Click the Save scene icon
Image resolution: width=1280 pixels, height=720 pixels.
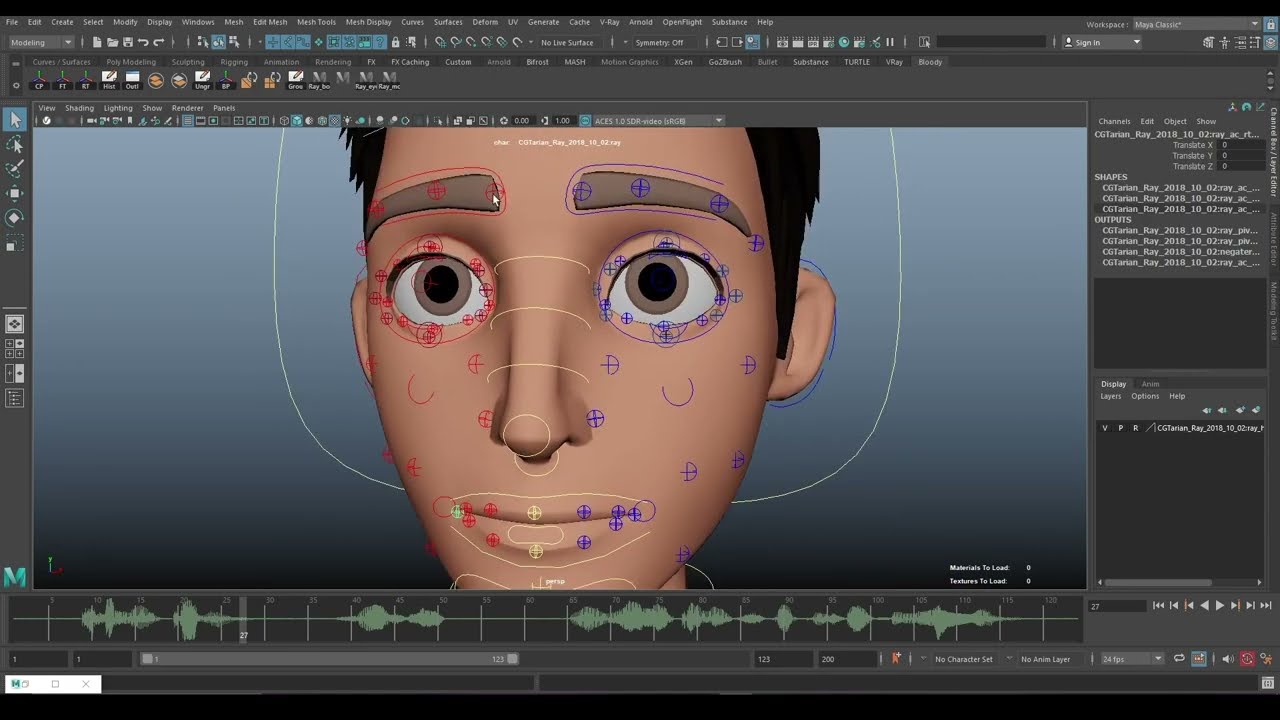[x=127, y=42]
